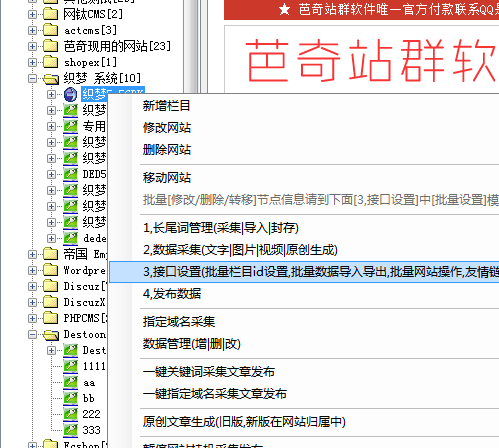
Task: Click the site icon next to bb
Action: (x=70, y=398)
